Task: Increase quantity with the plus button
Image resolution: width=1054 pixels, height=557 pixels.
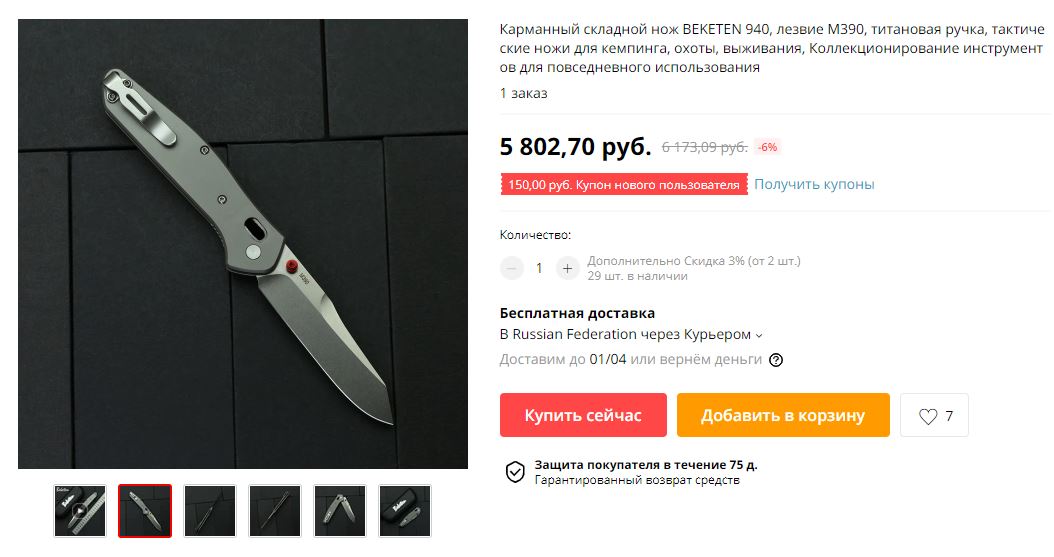Action: 567,269
